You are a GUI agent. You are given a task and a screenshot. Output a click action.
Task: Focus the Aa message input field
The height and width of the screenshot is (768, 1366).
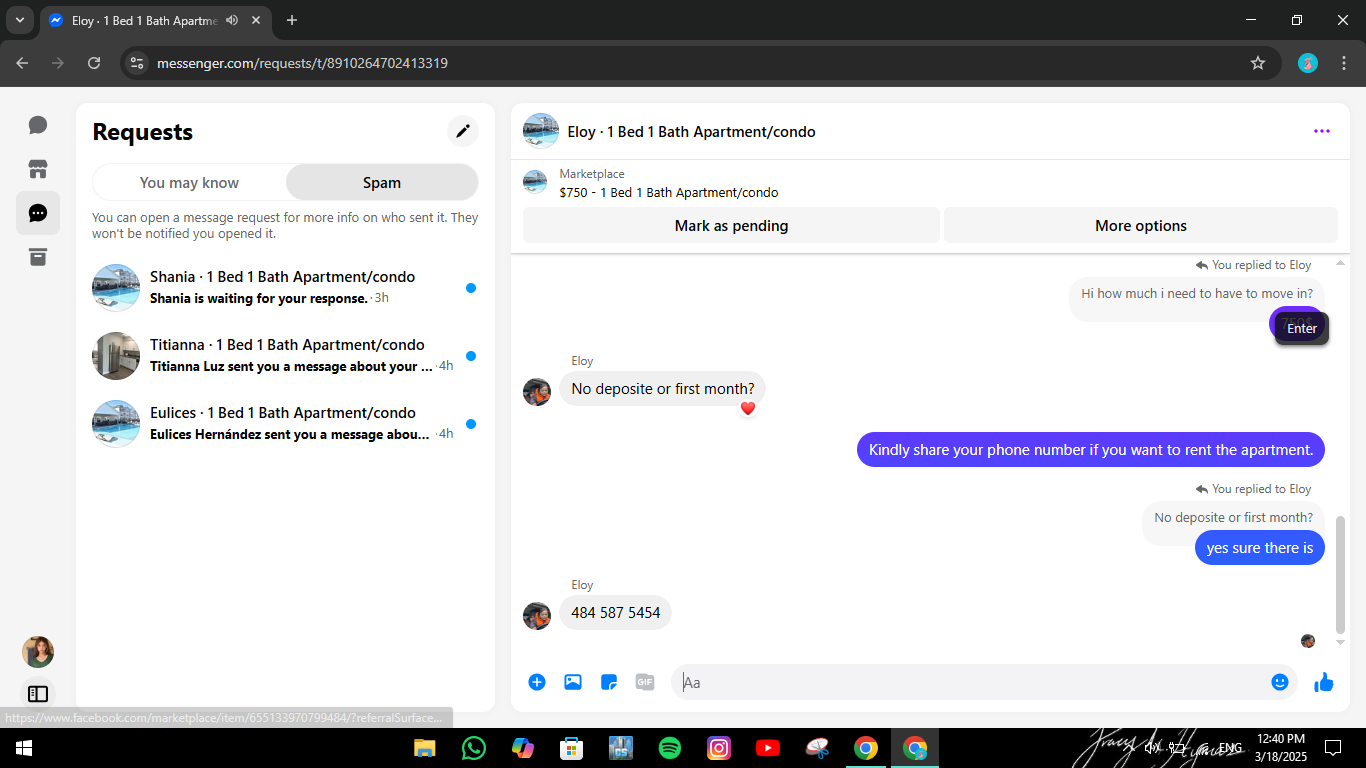(x=970, y=682)
